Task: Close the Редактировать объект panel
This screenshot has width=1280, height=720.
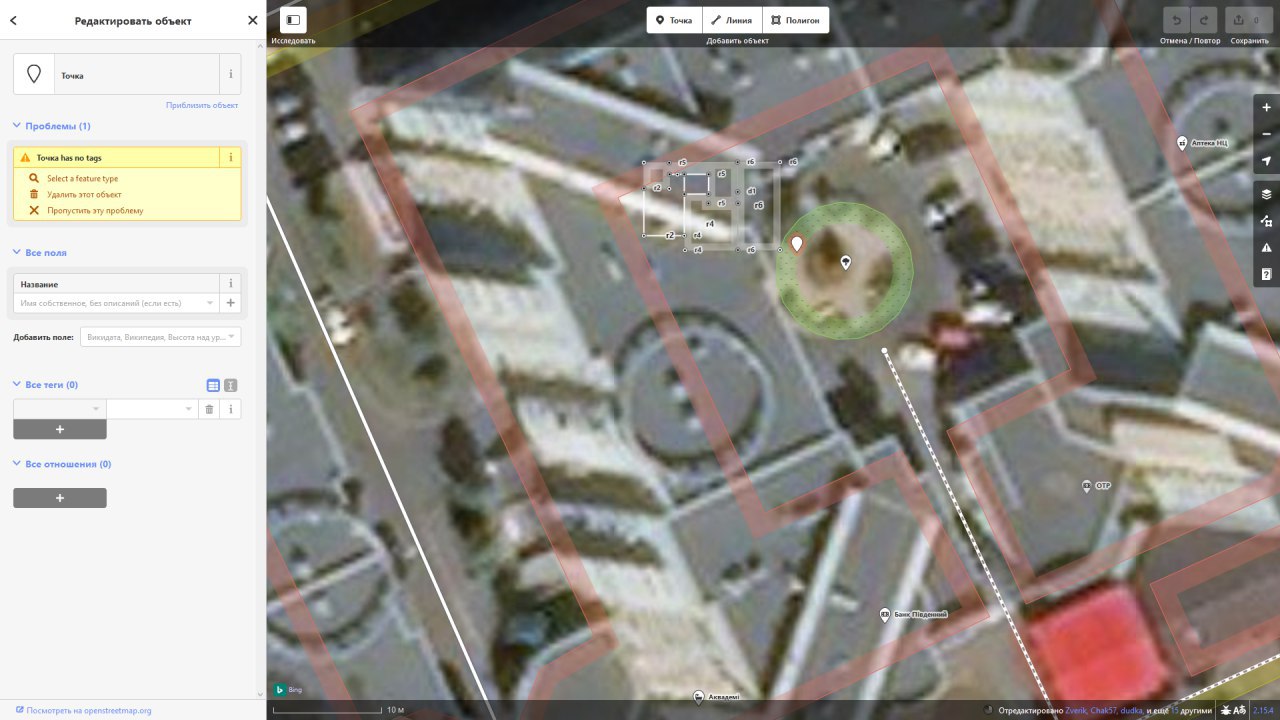Action: point(252,20)
